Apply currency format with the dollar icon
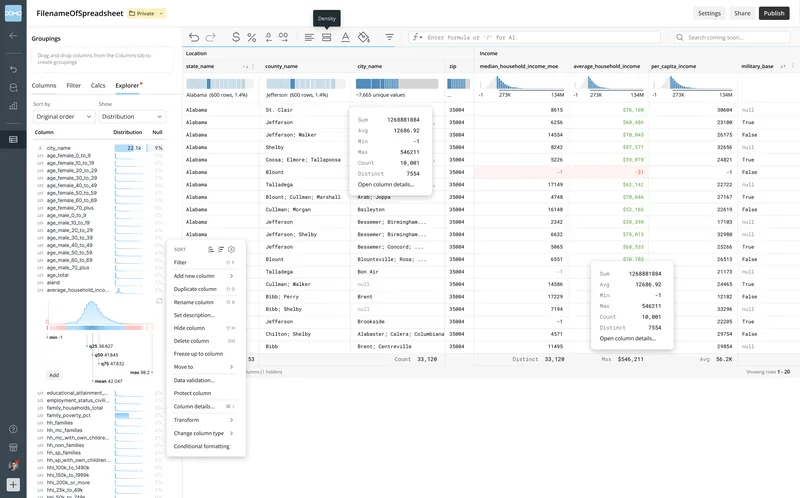The image size is (800, 498). click(235, 37)
